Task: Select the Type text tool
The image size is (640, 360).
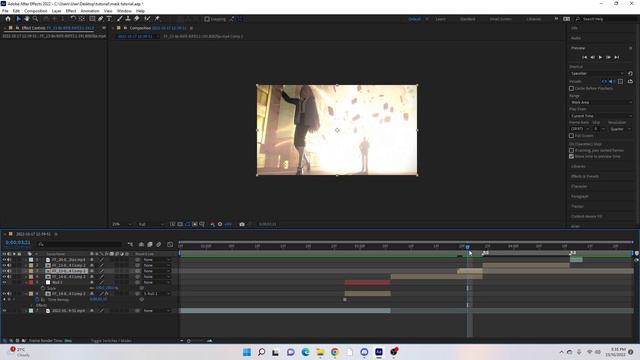Action: click(109, 19)
